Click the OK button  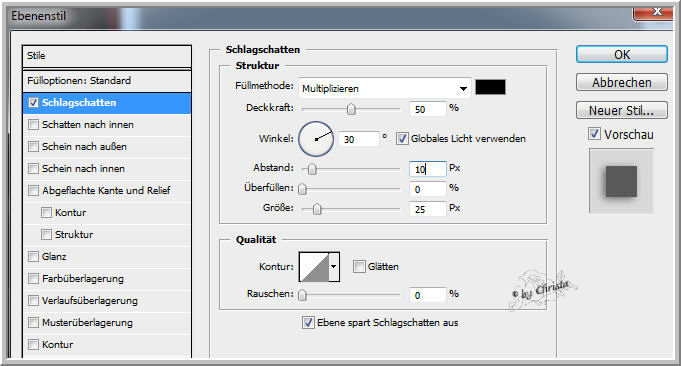[621, 55]
